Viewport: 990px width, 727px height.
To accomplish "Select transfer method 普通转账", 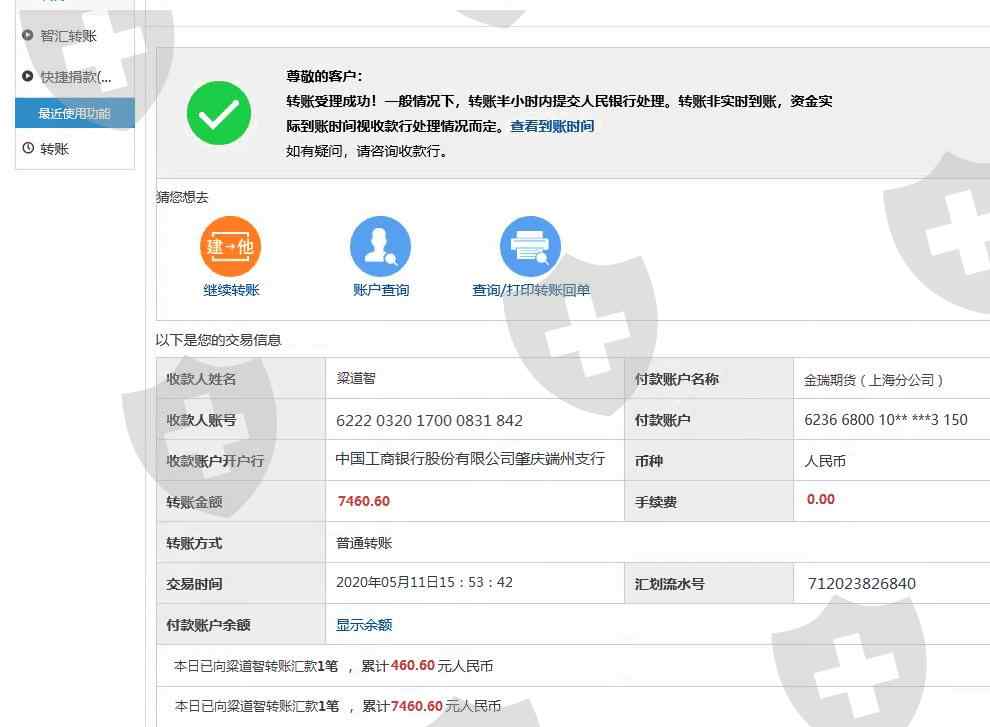I will pyautogui.click(x=364, y=543).
